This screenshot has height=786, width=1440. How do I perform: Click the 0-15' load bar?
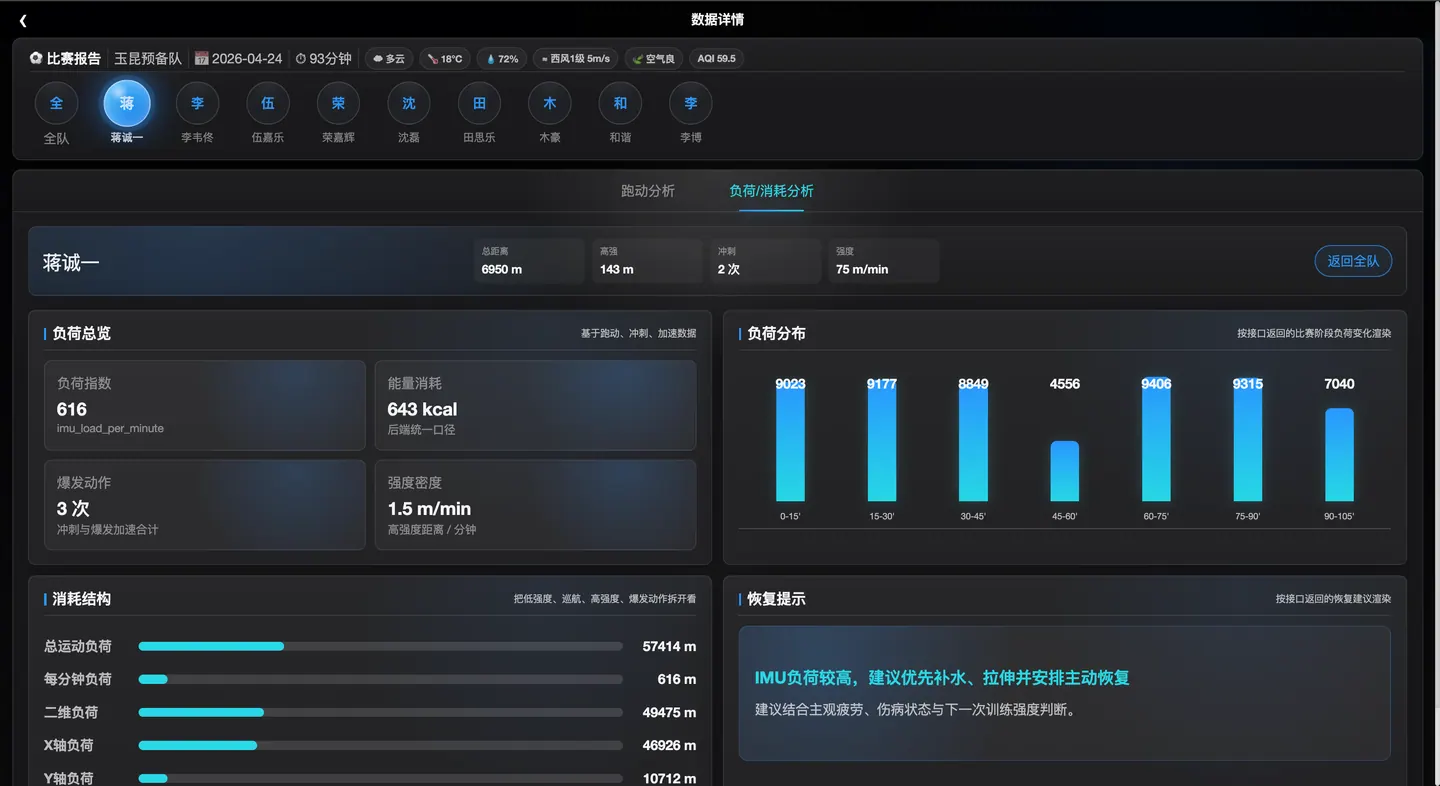(790, 443)
